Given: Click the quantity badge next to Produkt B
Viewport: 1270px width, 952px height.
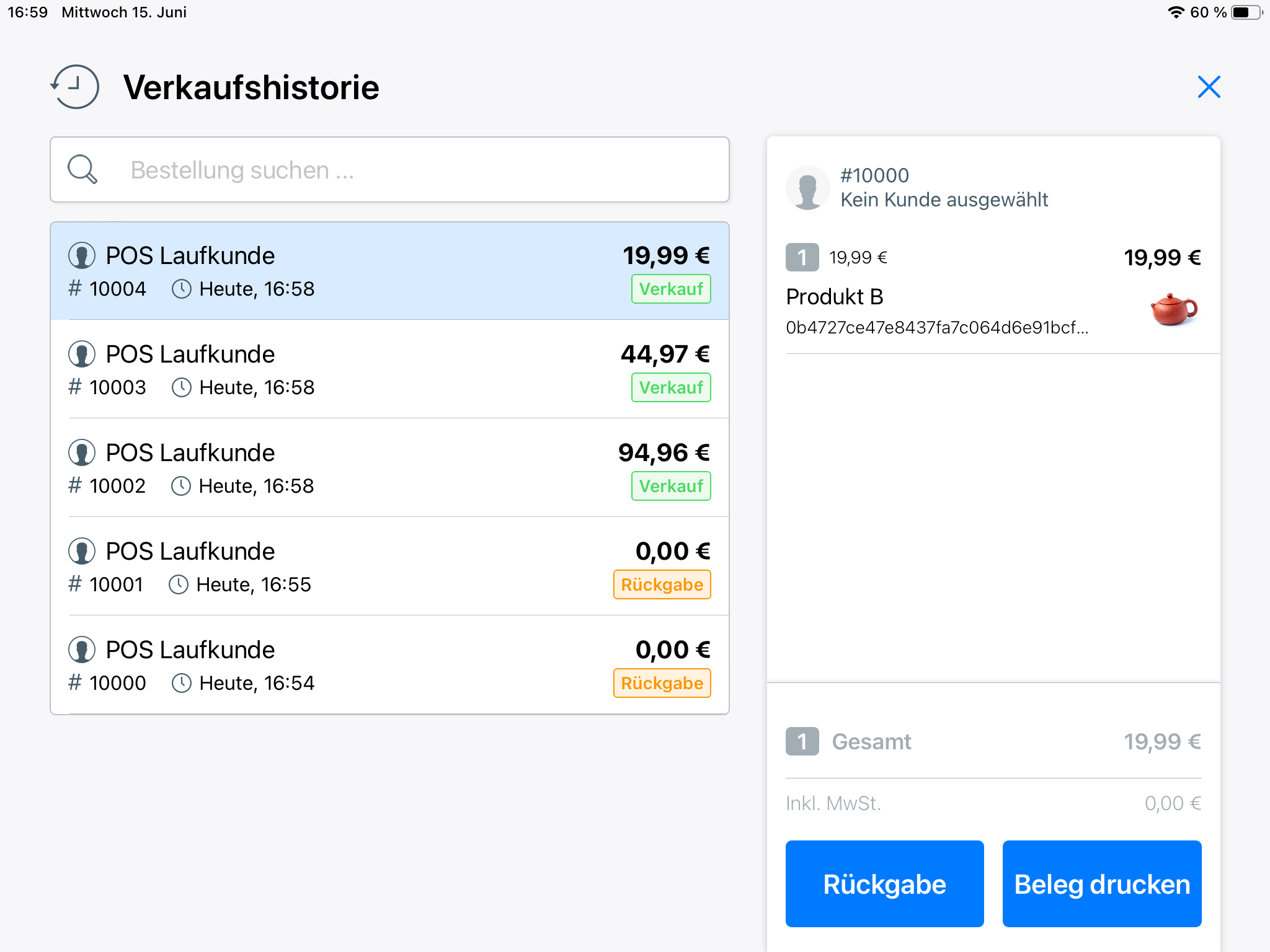Looking at the screenshot, I should coord(802,258).
